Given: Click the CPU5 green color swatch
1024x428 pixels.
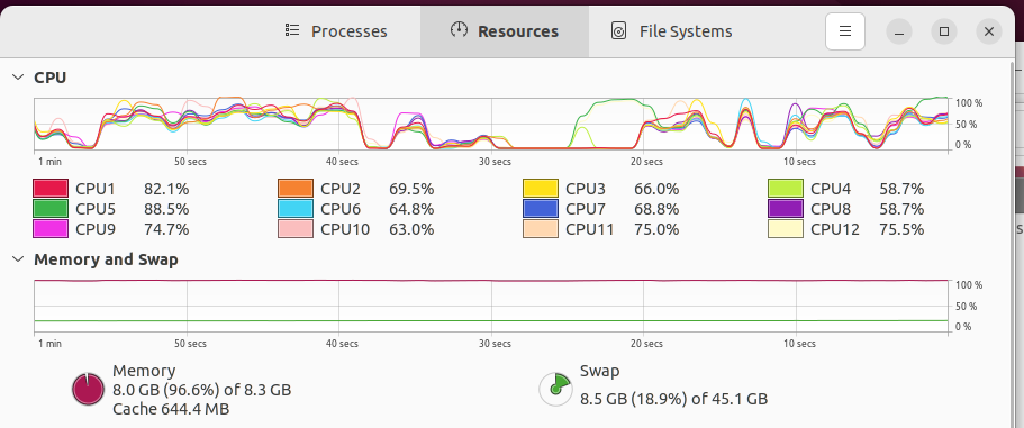Looking at the screenshot, I should click(51, 209).
